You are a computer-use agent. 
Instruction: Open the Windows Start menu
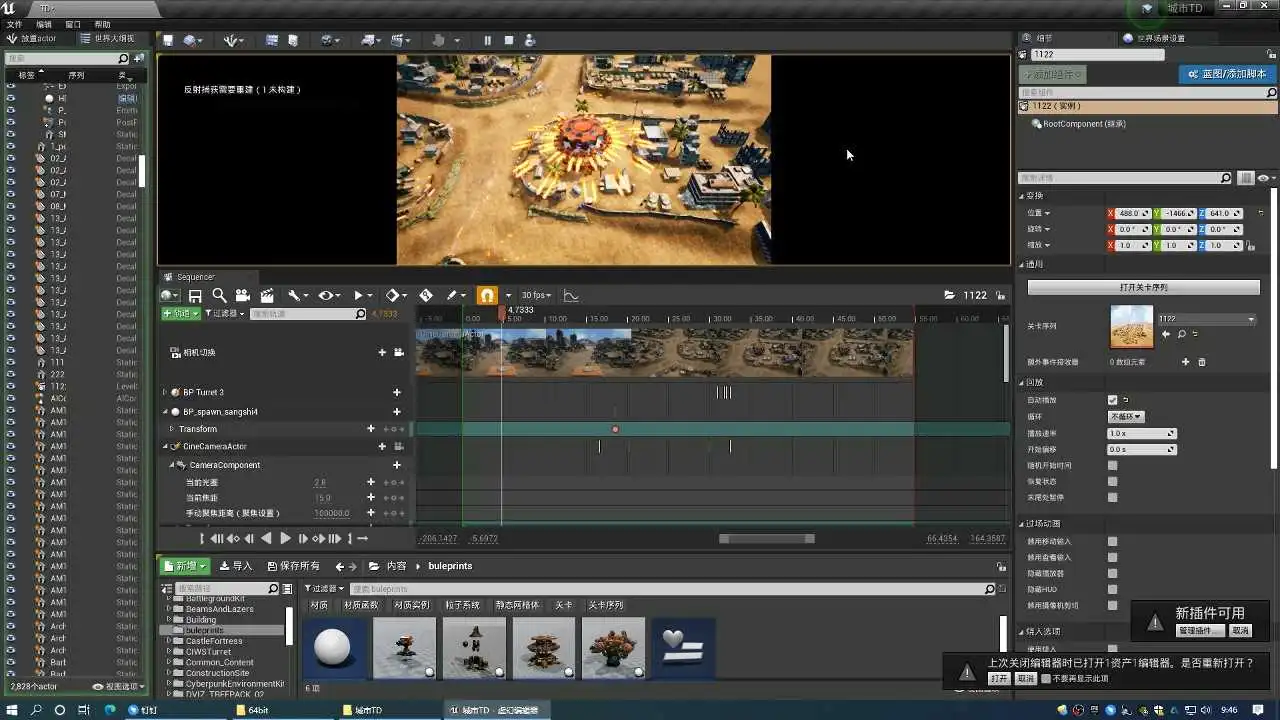pos(12,710)
